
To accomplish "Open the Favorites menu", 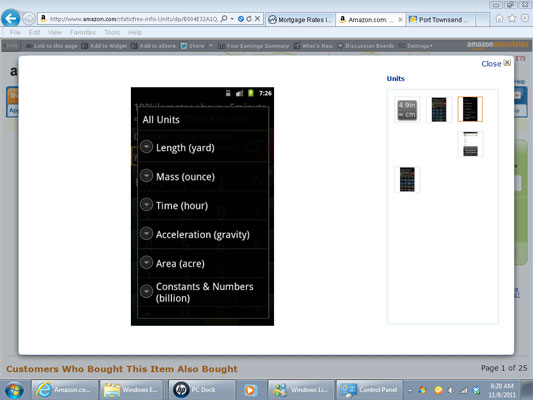I will point(83,33).
